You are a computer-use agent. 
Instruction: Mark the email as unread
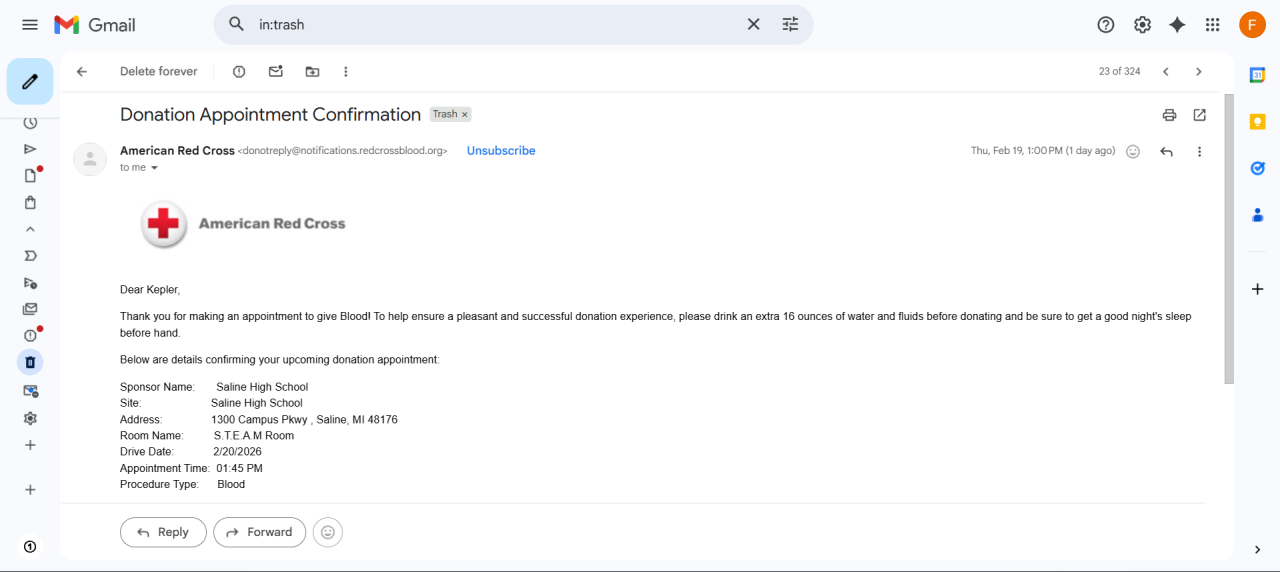[275, 72]
